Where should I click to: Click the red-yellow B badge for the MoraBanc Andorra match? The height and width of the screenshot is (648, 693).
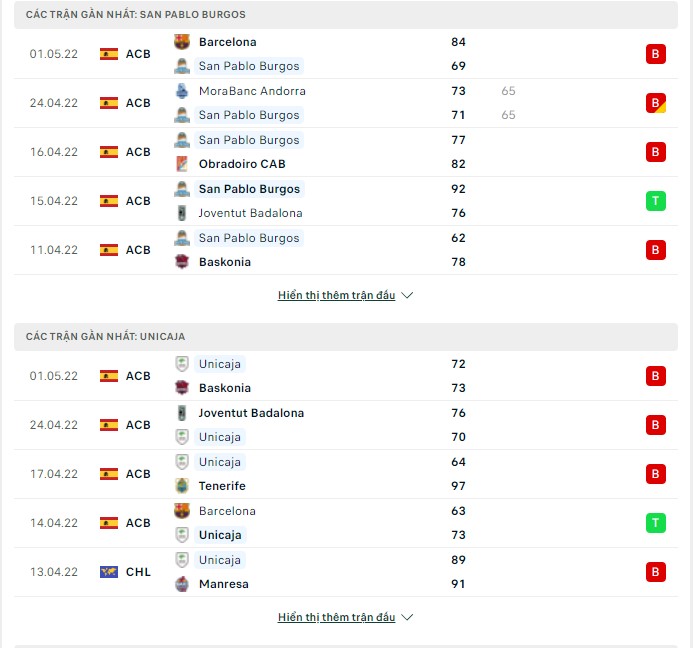click(x=655, y=103)
